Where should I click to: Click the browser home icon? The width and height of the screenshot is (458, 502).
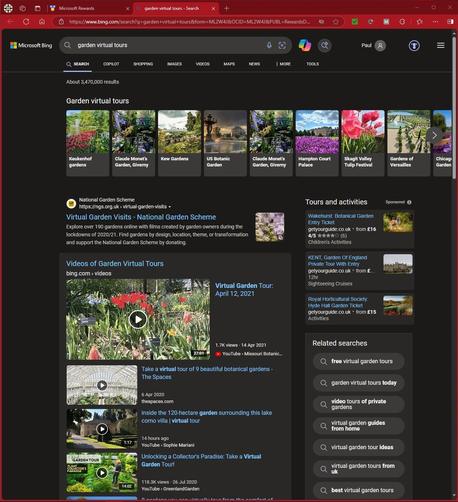[42, 22]
